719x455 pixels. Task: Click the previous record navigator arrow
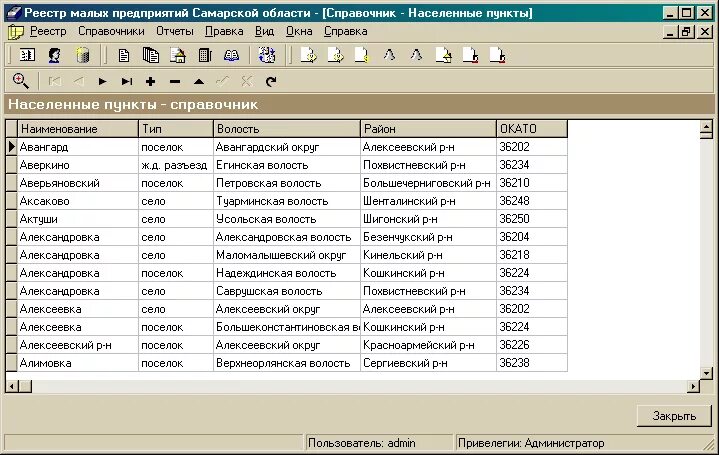[x=78, y=82]
